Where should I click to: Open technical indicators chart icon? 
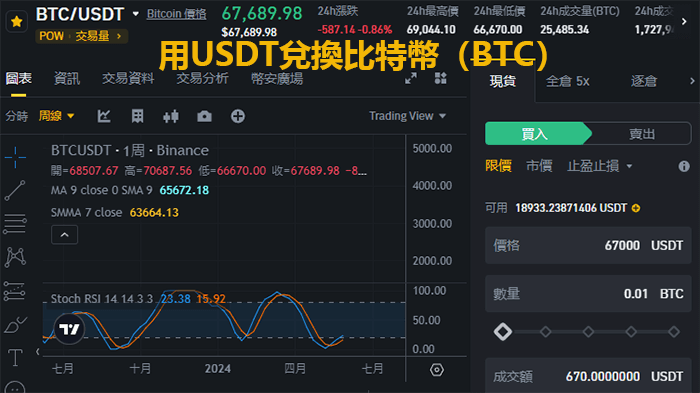tap(104, 116)
